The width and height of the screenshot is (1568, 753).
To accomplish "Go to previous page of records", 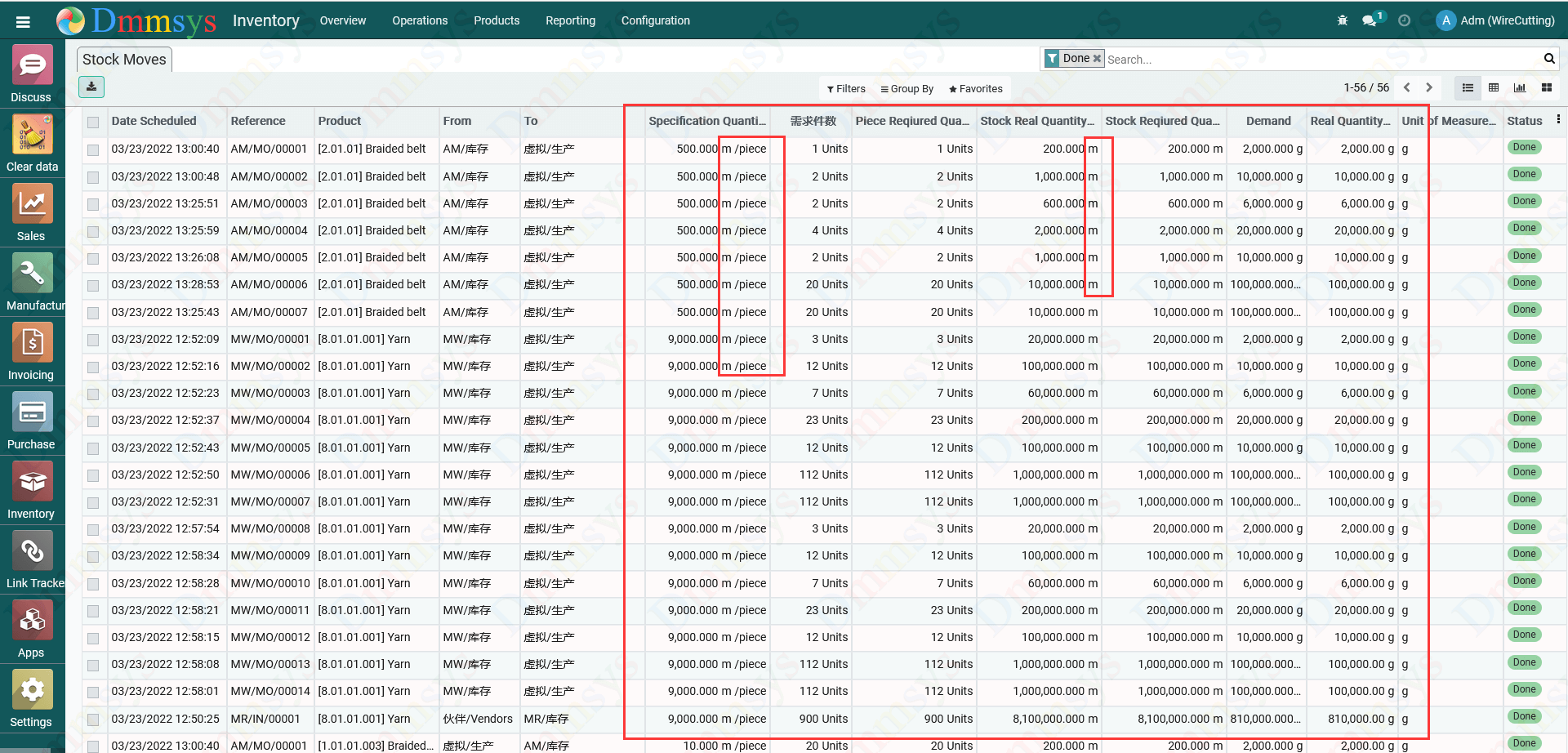I will pos(1406,87).
